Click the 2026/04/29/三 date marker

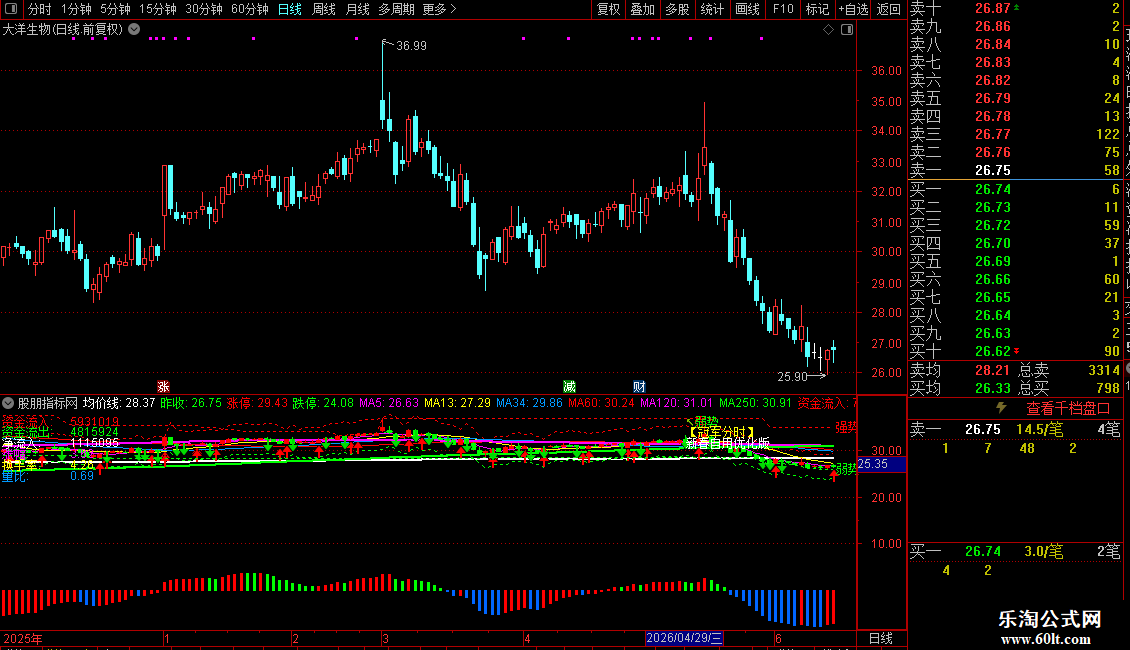(684, 638)
